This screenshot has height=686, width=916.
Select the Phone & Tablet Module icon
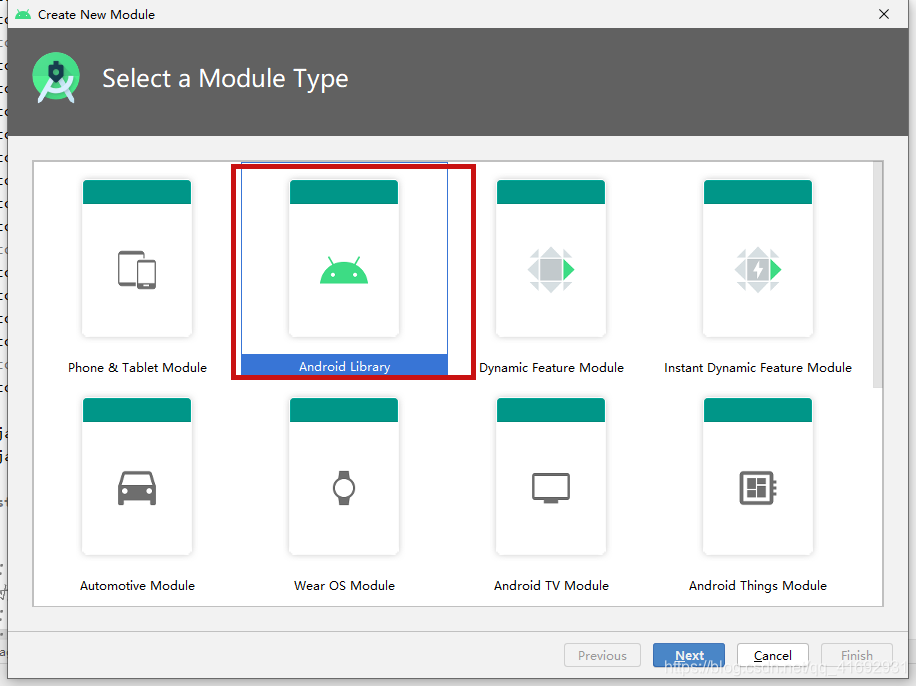tap(137, 270)
